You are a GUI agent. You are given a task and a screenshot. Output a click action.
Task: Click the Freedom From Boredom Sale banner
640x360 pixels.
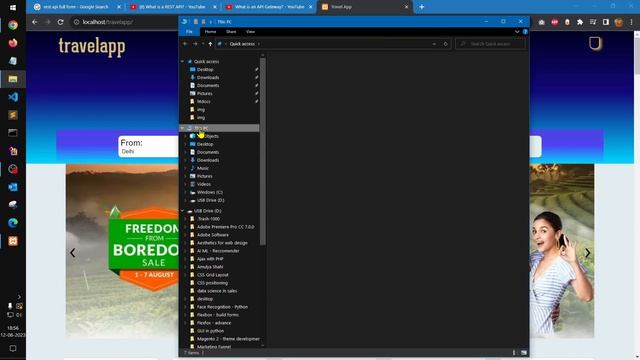(144, 248)
